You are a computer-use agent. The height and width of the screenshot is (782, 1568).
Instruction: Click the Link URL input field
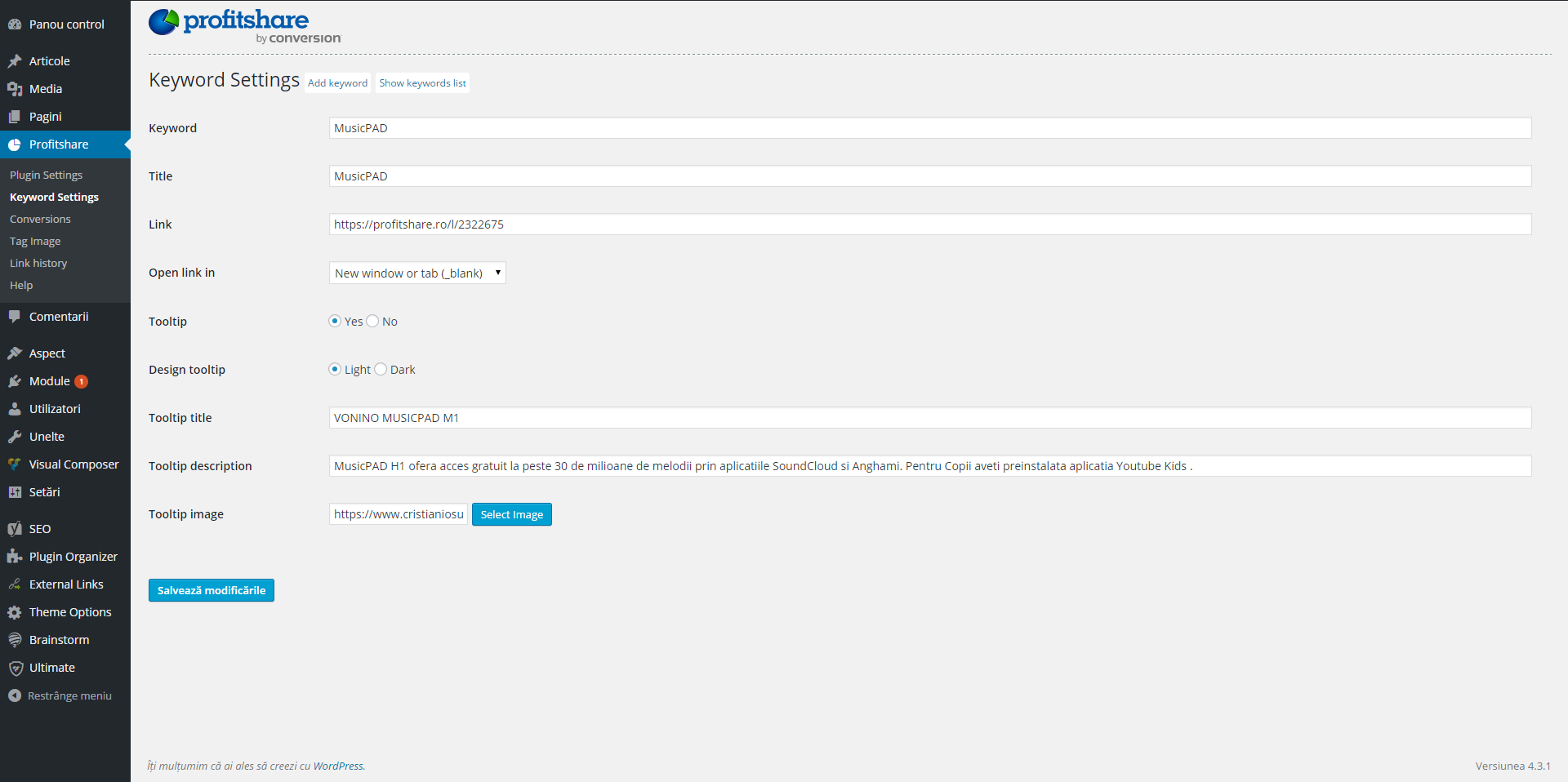click(x=930, y=224)
